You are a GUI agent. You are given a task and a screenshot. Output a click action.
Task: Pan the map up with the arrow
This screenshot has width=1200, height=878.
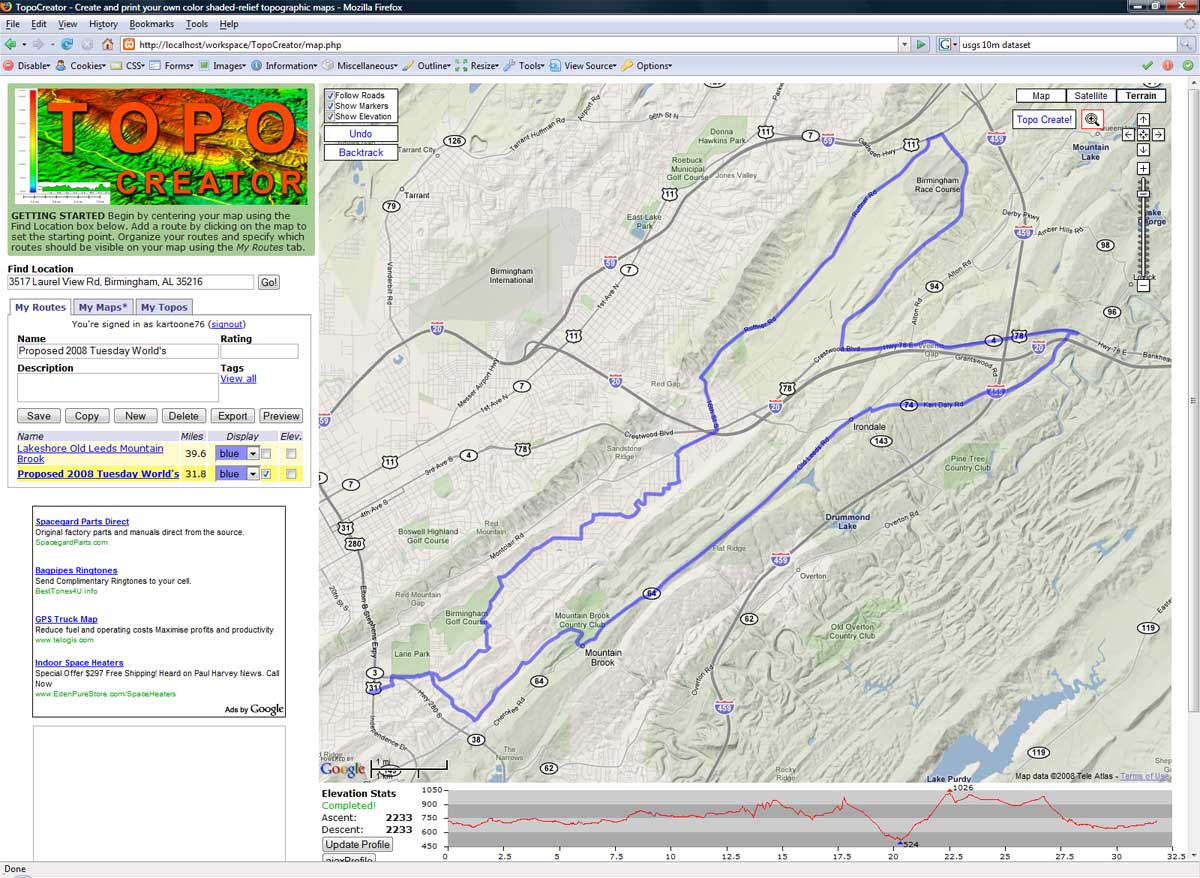click(x=1143, y=119)
